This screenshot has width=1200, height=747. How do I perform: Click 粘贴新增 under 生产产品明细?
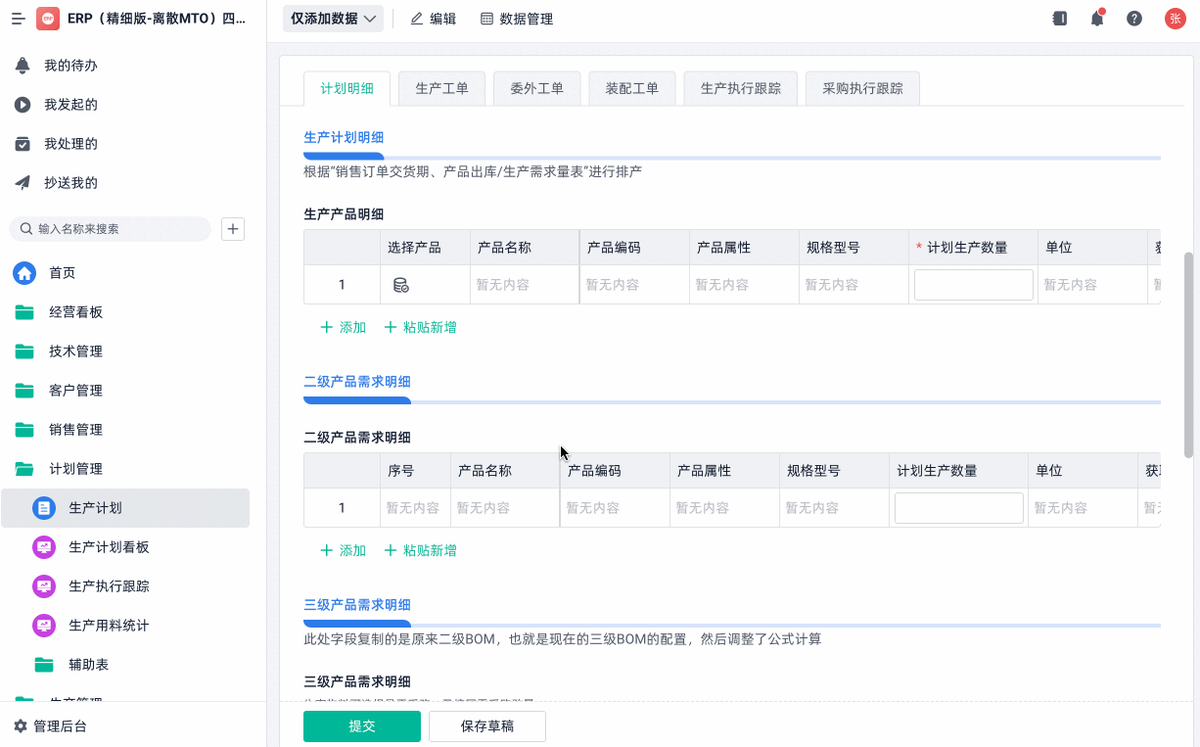click(421, 327)
